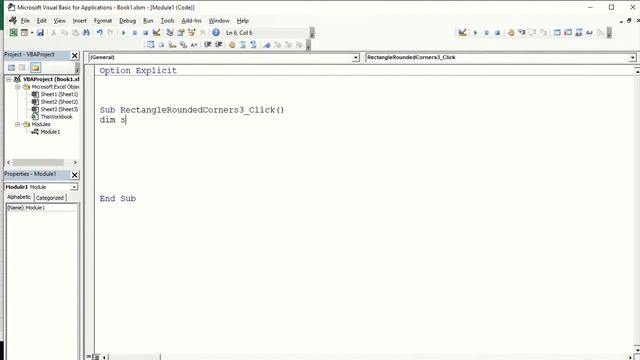The width and height of the screenshot is (640, 360).
Task: Switch to the Alphabetic properties tab
Action: (x=19, y=197)
